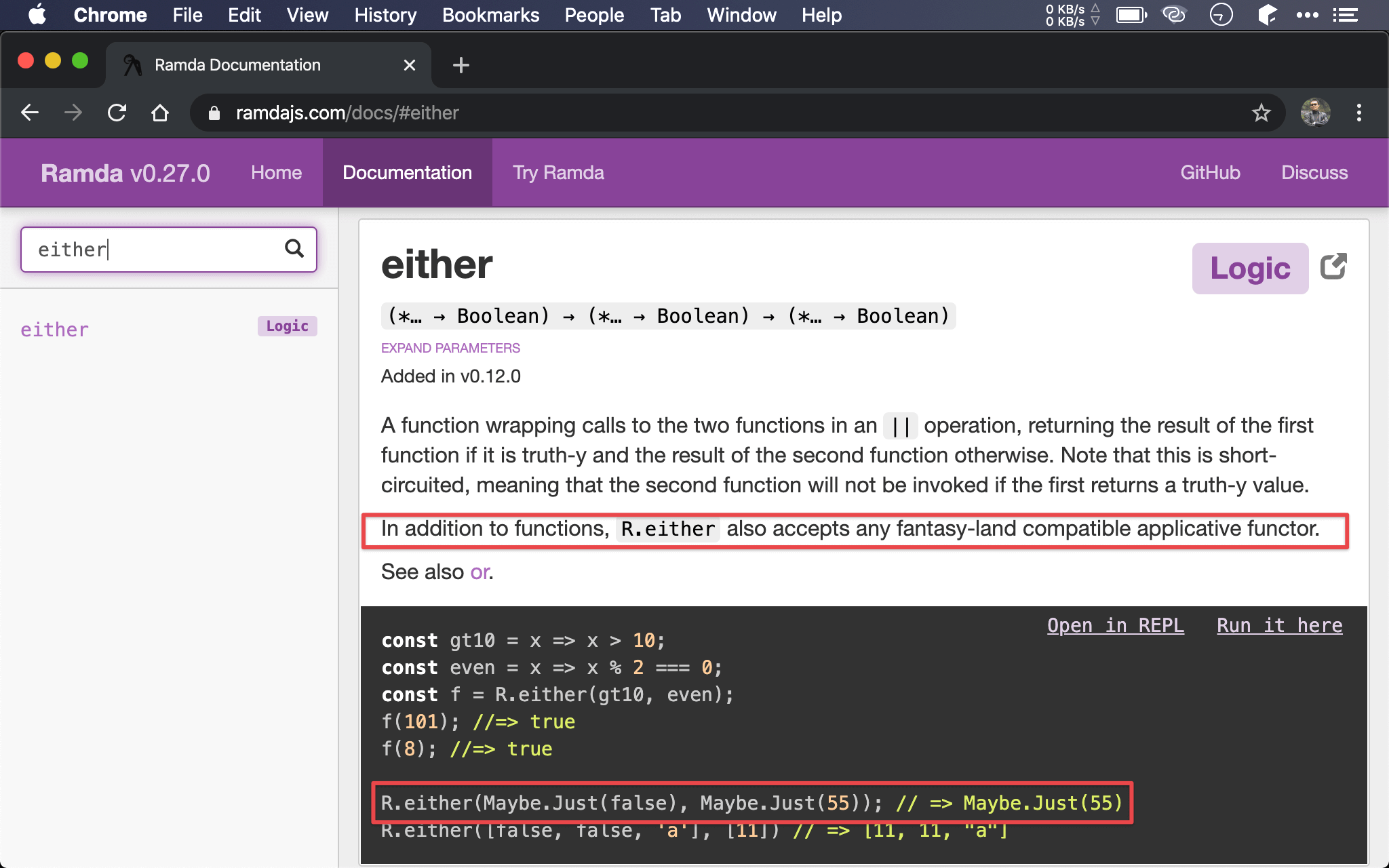Go to the Home nav link
Image resolution: width=1389 pixels, height=868 pixels.
click(x=276, y=173)
